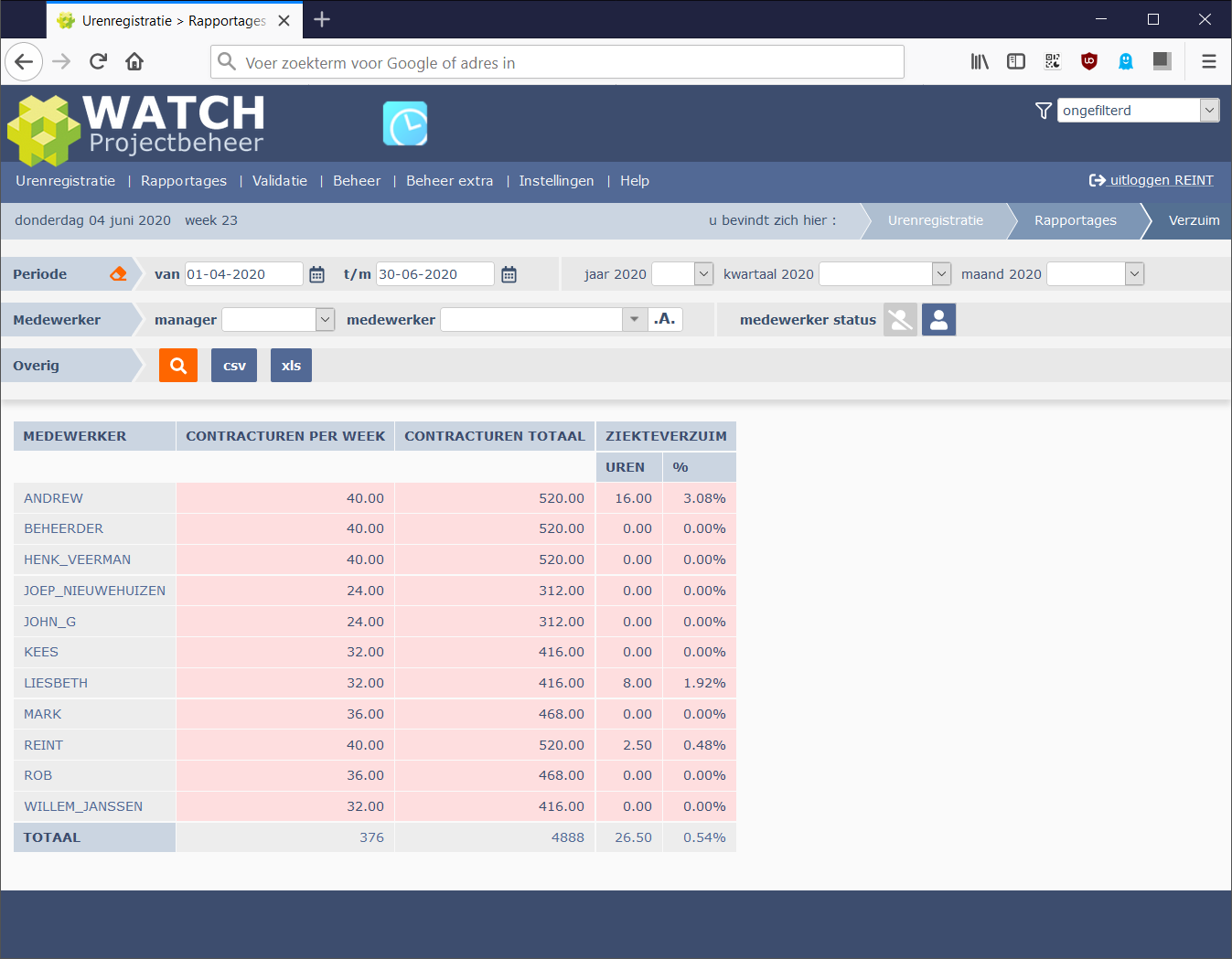The image size is (1232, 959).
Task: Show active employees status icon
Action: click(x=938, y=320)
